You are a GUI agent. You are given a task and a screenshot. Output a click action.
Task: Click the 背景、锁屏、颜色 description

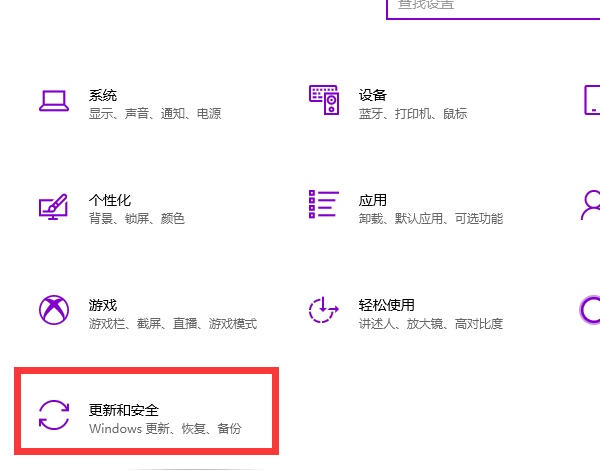[x=137, y=219]
